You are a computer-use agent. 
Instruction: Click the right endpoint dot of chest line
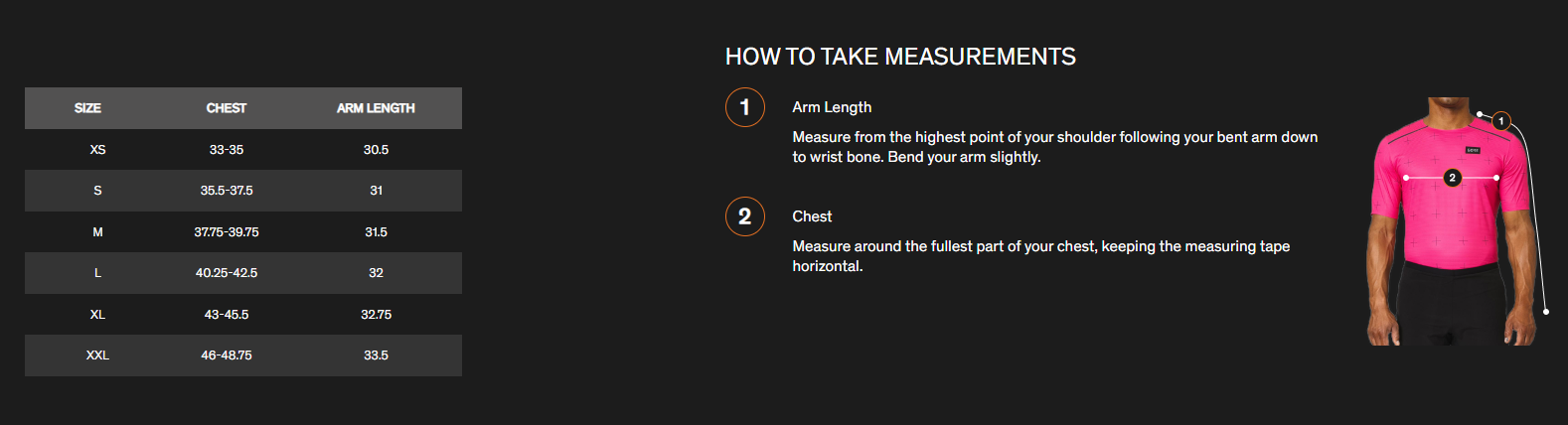tap(1496, 178)
